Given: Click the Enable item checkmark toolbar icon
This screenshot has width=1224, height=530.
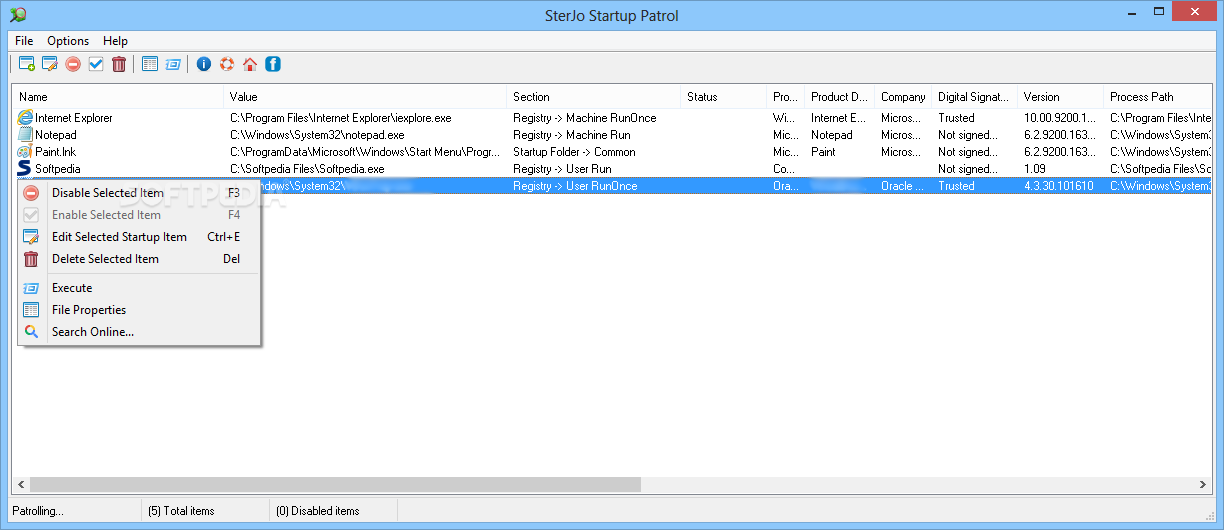Looking at the screenshot, I should [96, 64].
